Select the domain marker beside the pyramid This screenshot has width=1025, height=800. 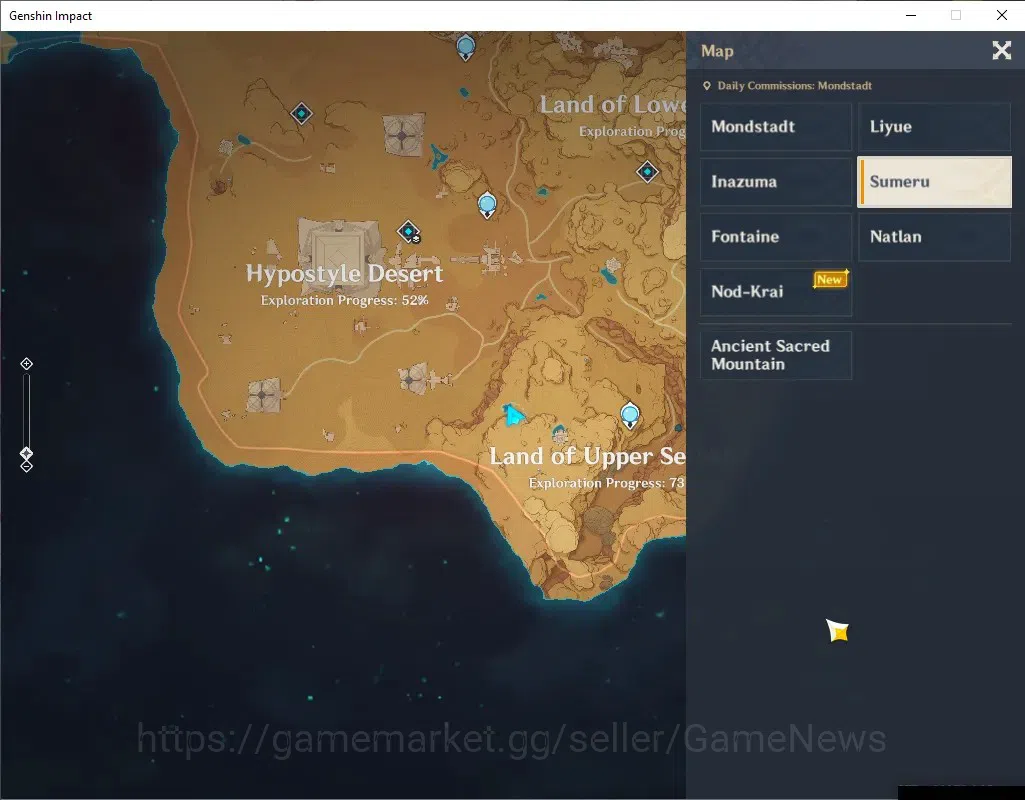(409, 231)
